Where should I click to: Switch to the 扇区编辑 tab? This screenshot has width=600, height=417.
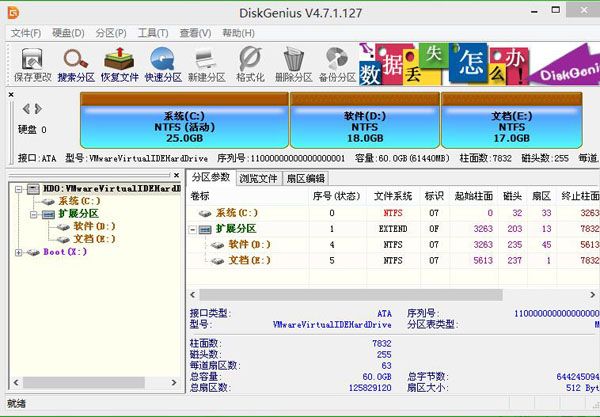tap(305, 178)
